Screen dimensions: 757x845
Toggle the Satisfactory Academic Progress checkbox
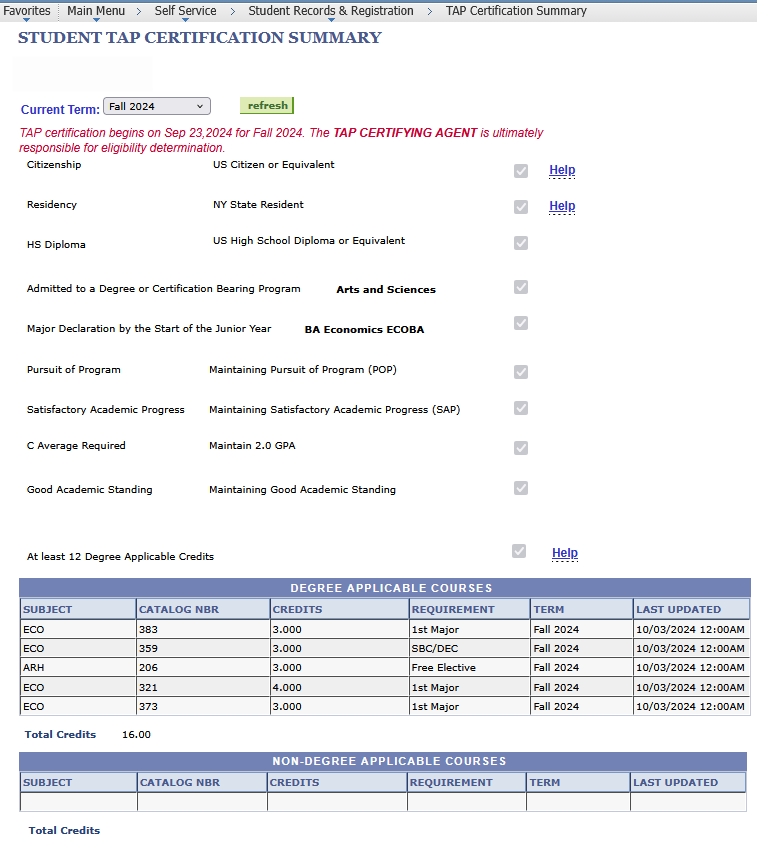(x=520, y=408)
